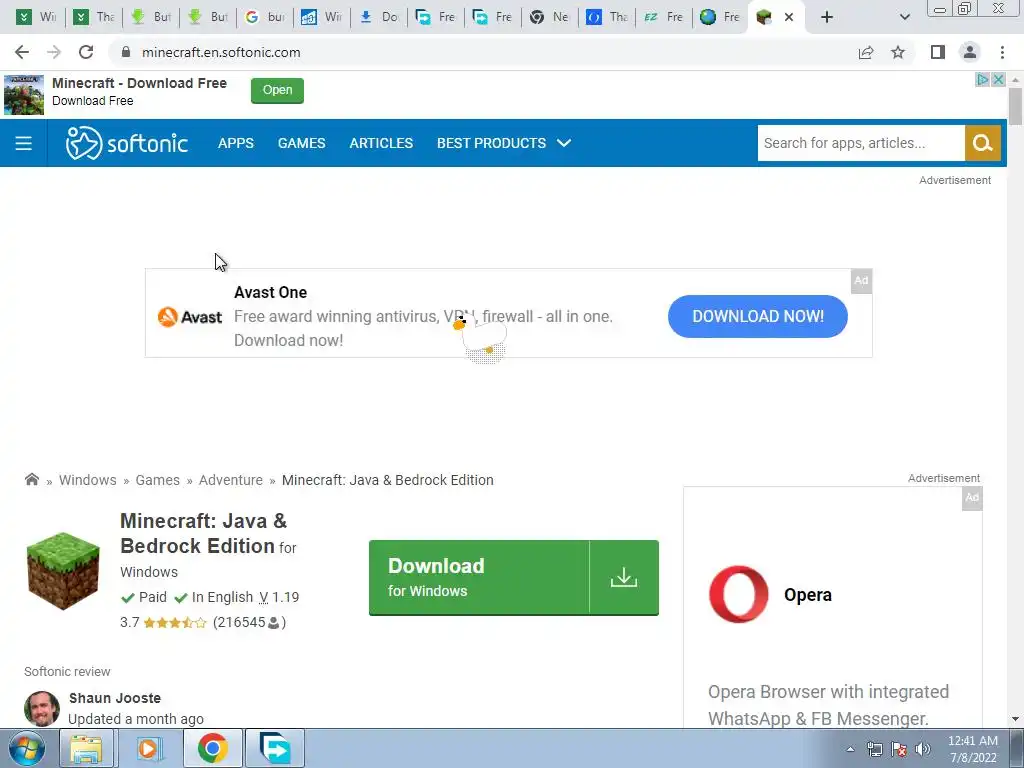Viewport: 1024px width, 768px height.
Task: Open the Chrome side panel icon
Action: pos(938,52)
